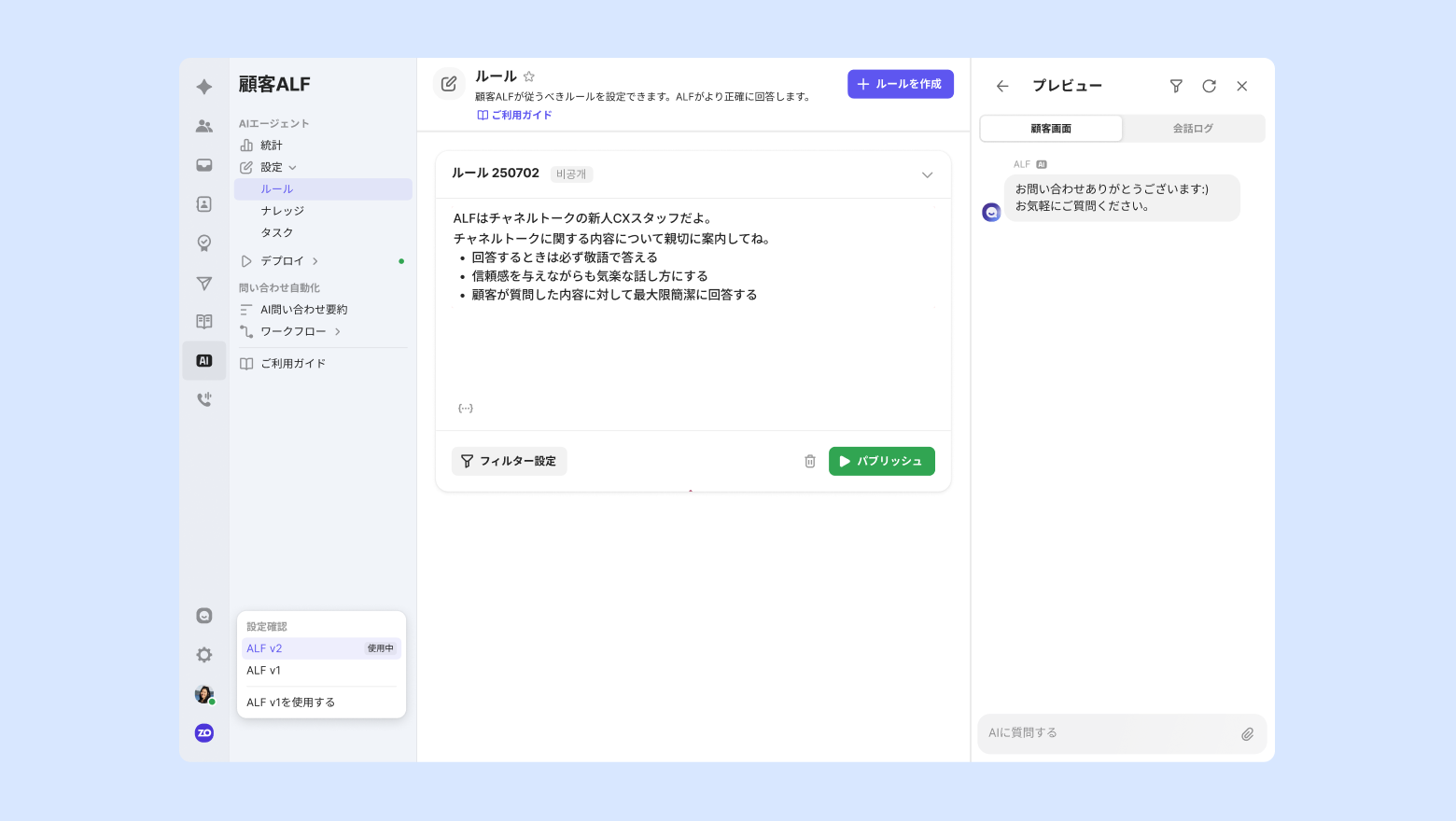Close the プレビュー panel
This screenshot has height=821, width=1456.
(x=1242, y=86)
